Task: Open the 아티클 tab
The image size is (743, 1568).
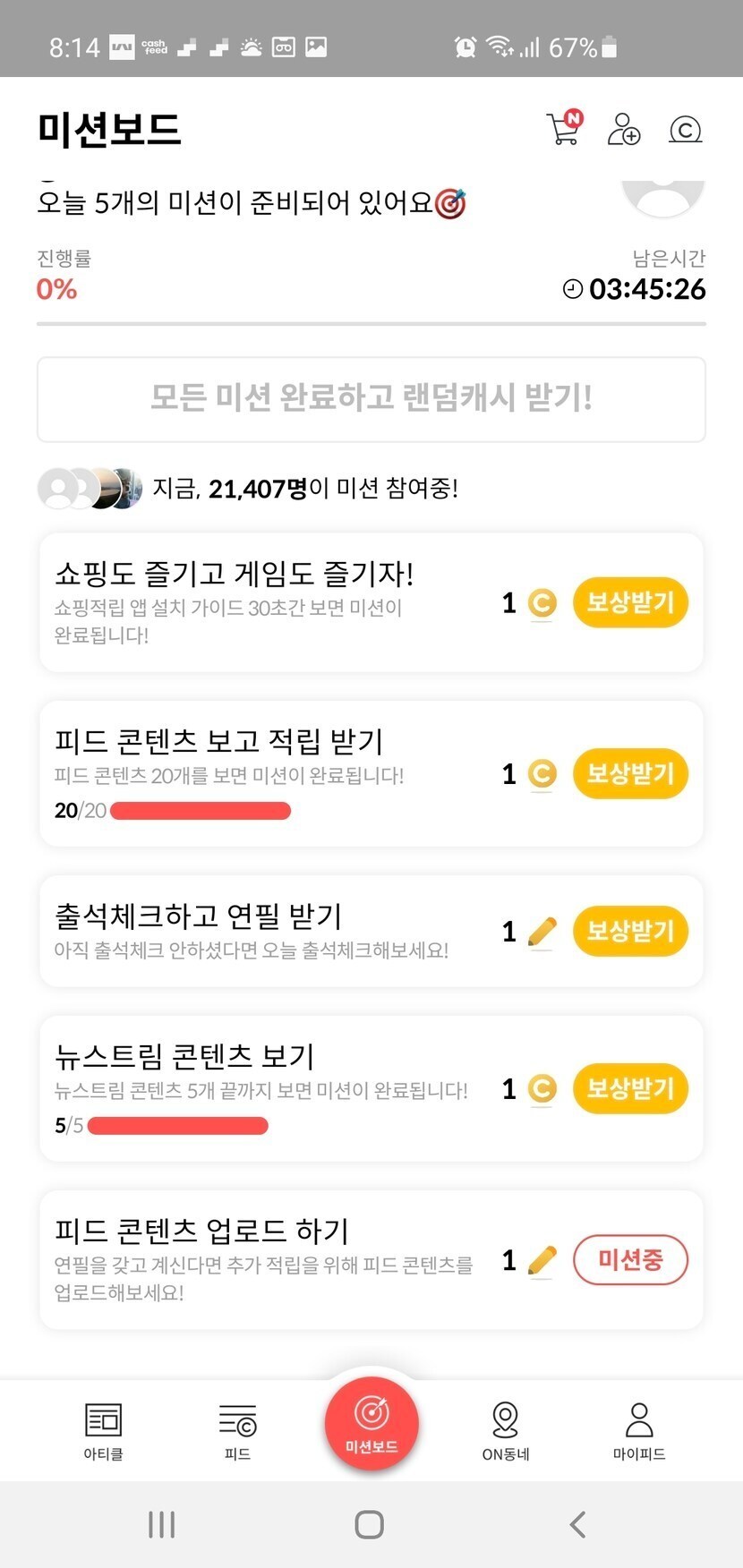Action: pyautogui.click(x=103, y=1429)
